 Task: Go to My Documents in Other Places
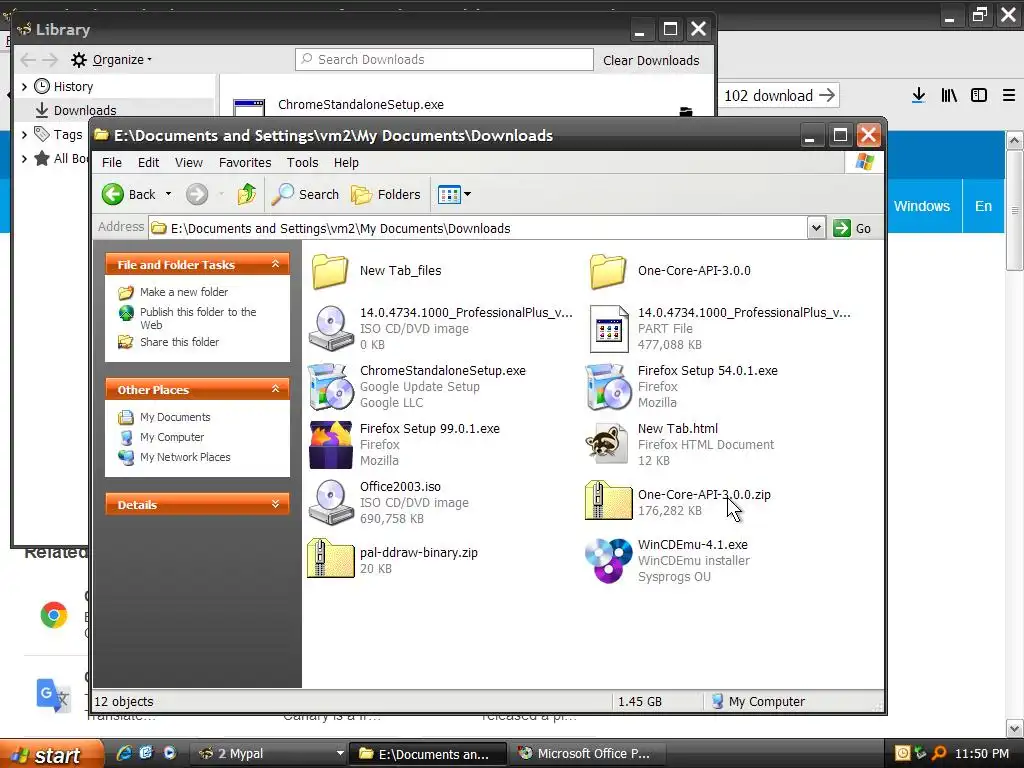[x=174, y=417]
